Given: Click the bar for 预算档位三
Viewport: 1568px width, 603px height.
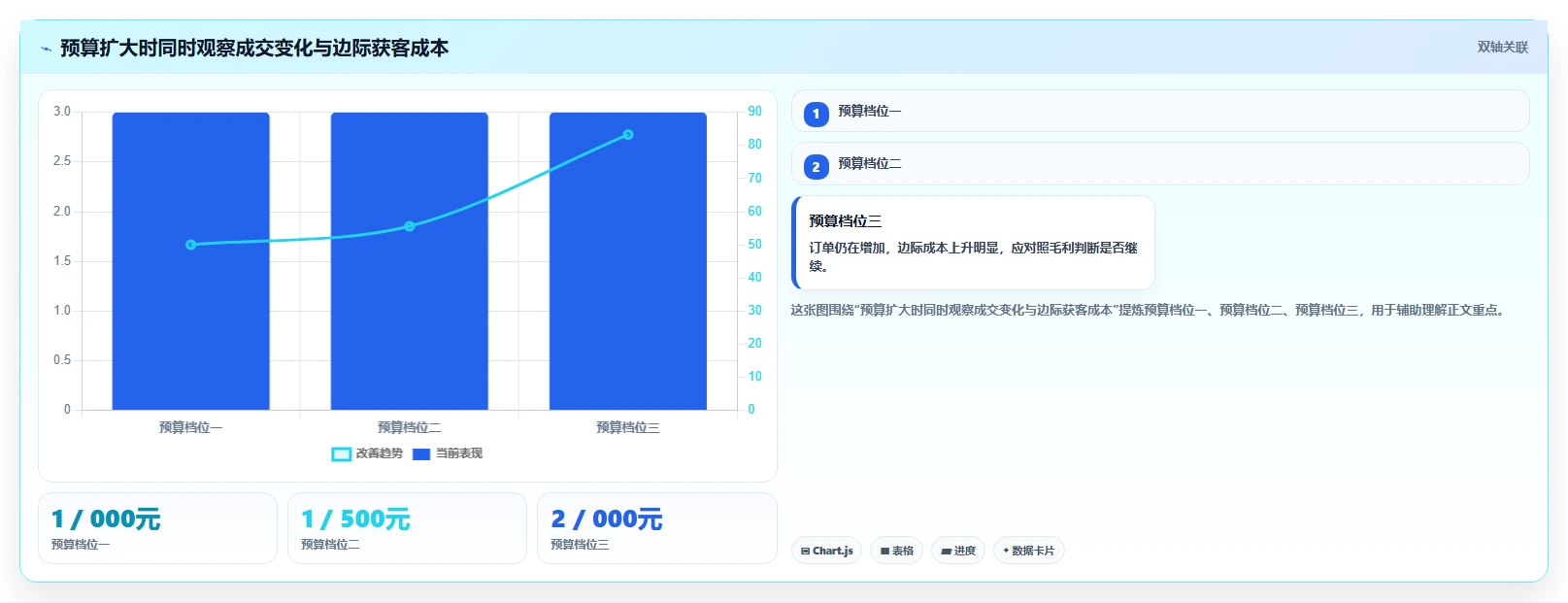Looking at the screenshot, I should pos(628,261).
